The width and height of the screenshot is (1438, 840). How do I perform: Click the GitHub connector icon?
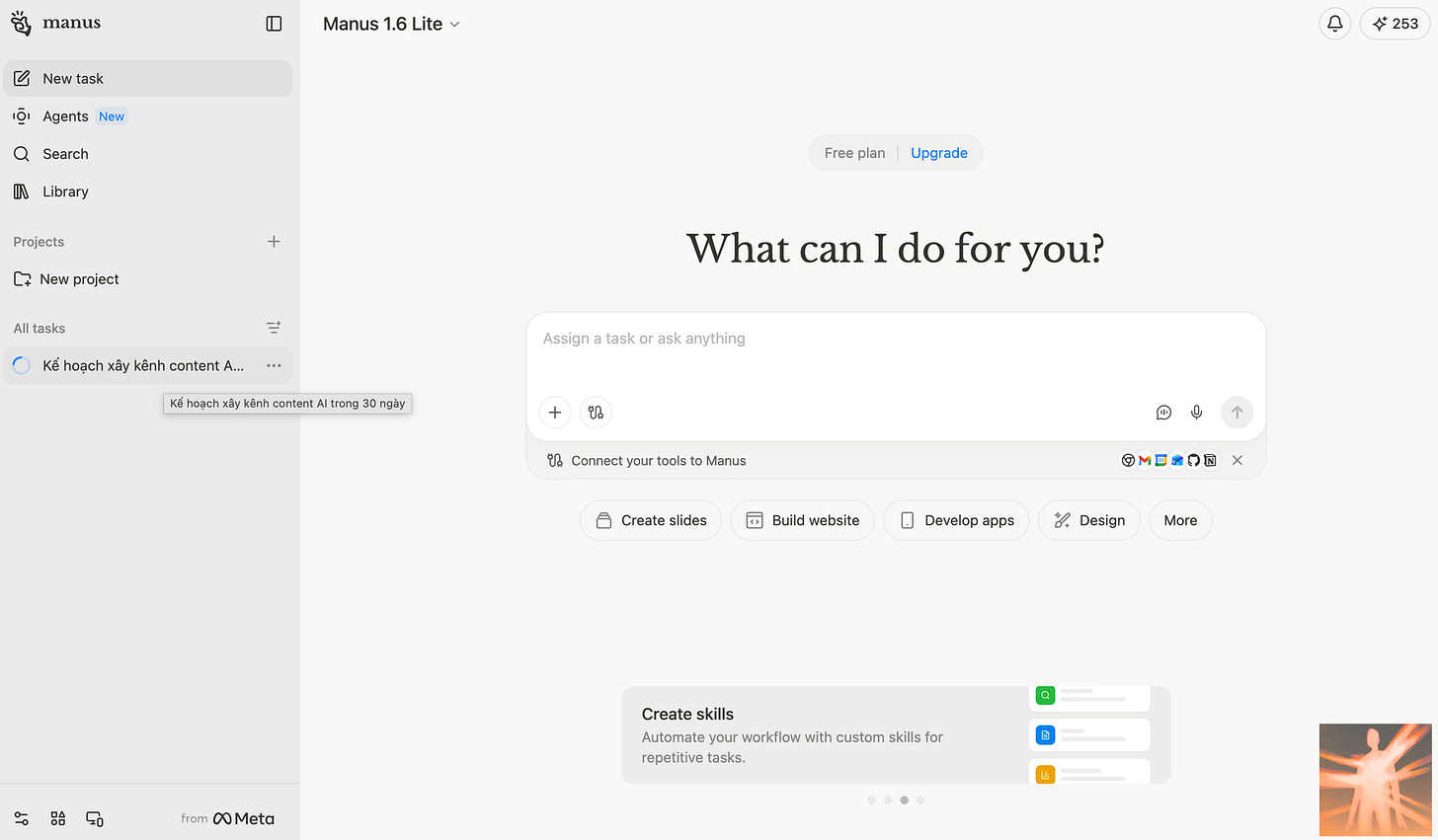1194,461
